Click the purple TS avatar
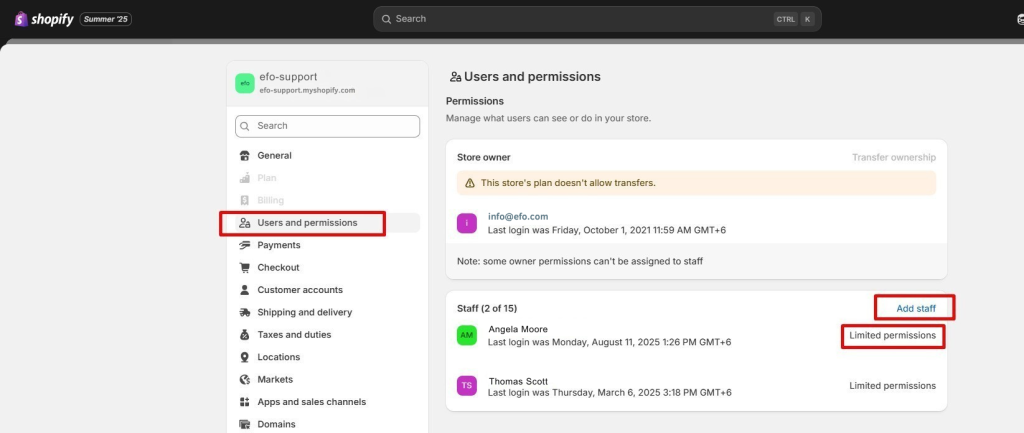The image size is (1024, 433). [467, 385]
